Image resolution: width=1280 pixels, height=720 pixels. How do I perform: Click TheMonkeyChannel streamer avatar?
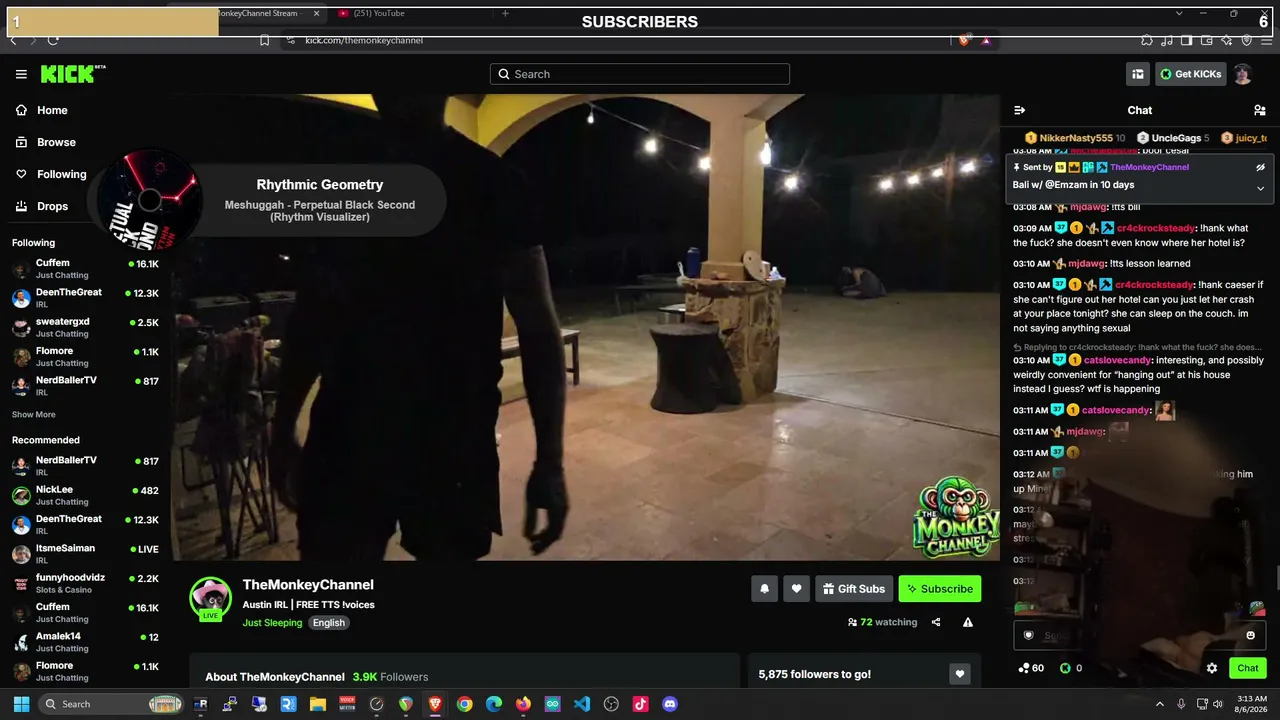[211, 598]
